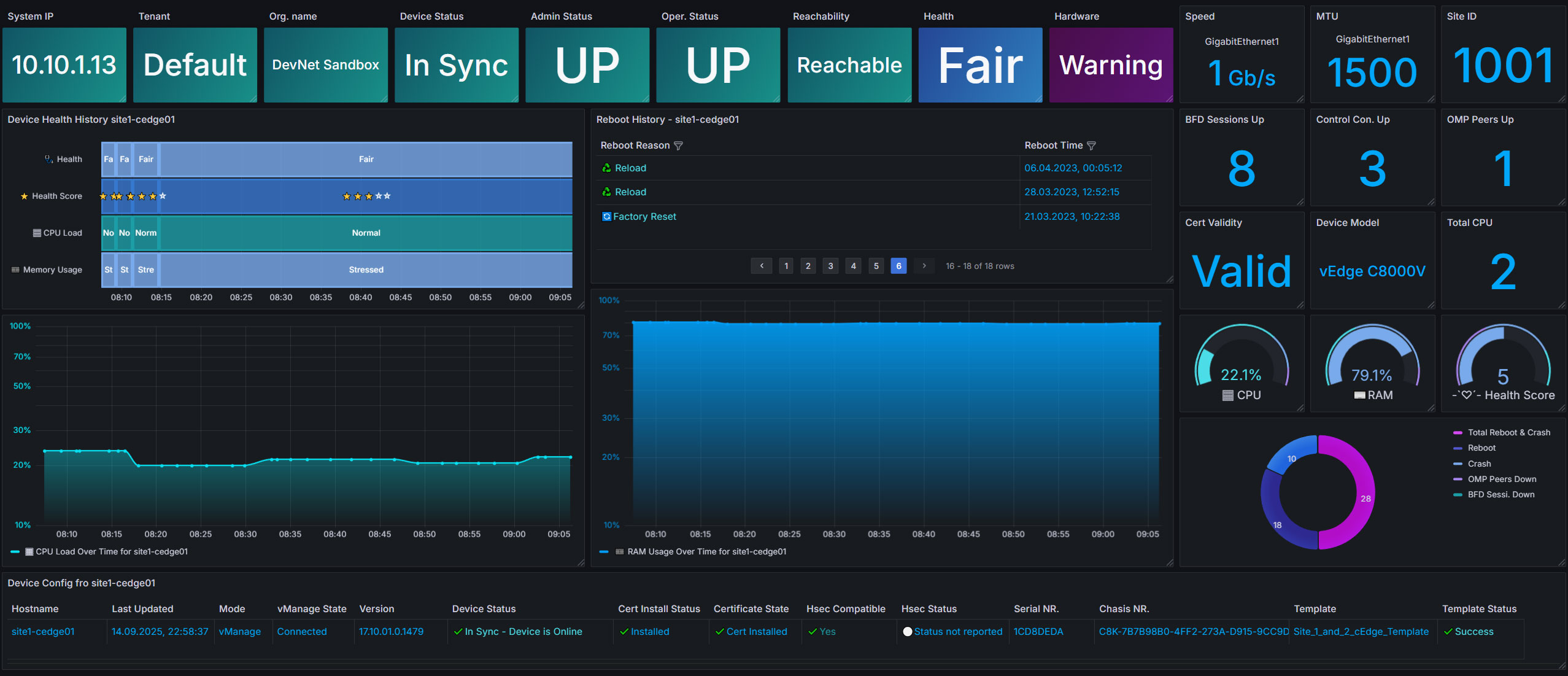Open the Reboot Time column filter icon
This screenshot has width=1568, height=676.
1091,146
